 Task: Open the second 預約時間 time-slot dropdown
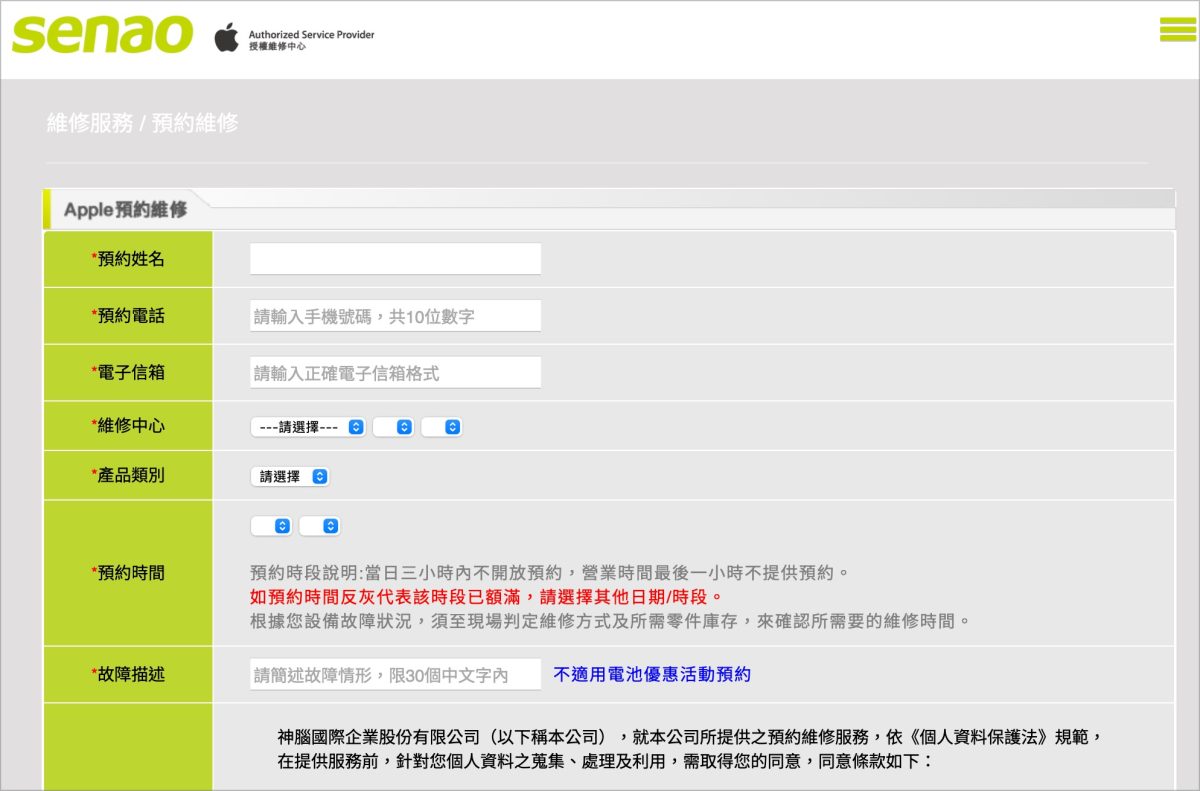coord(320,526)
